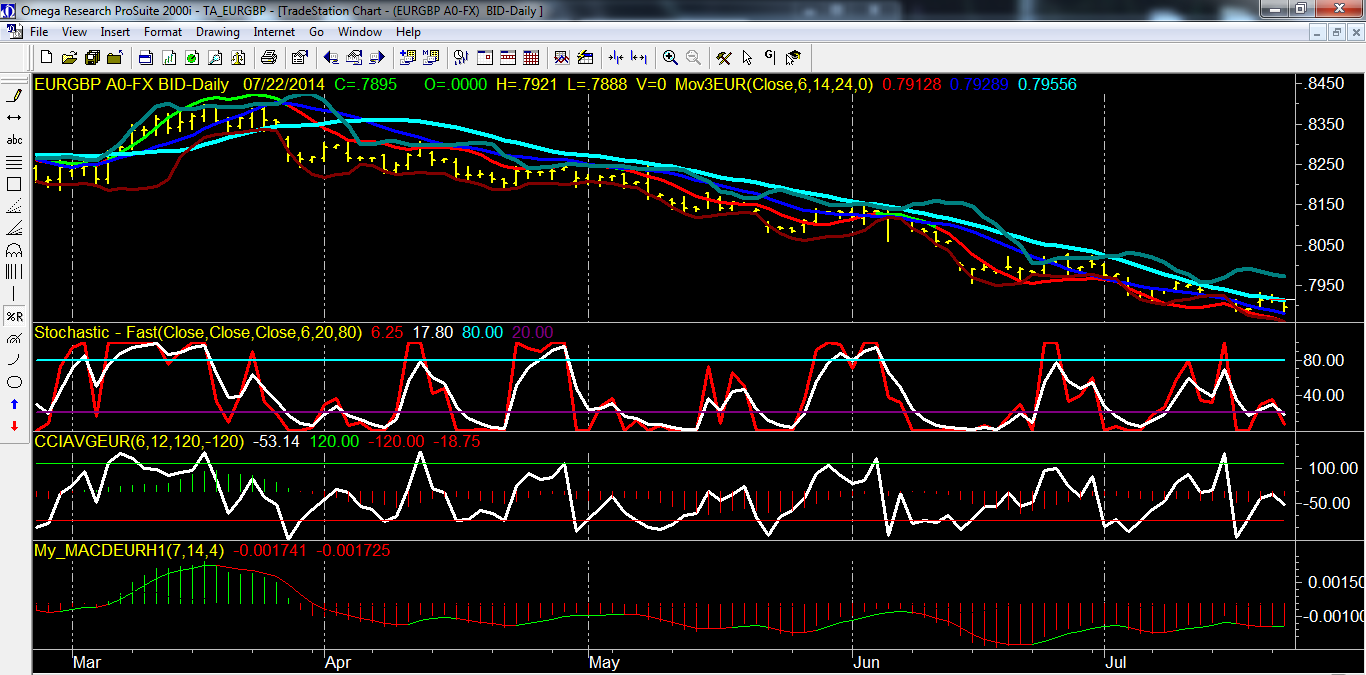Click the Help menu item
The height and width of the screenshot is (675, 1366).
click(408, 32)
